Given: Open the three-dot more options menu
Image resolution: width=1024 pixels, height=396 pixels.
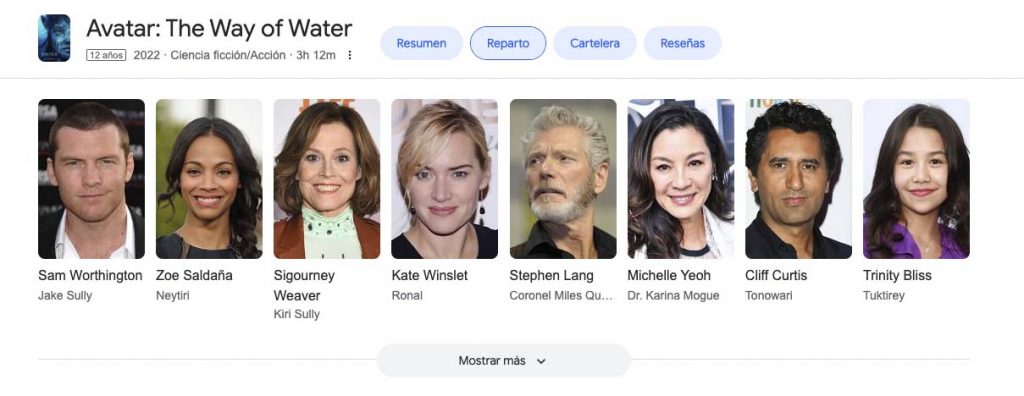Looking at the screenshot, I should [349, 55].
